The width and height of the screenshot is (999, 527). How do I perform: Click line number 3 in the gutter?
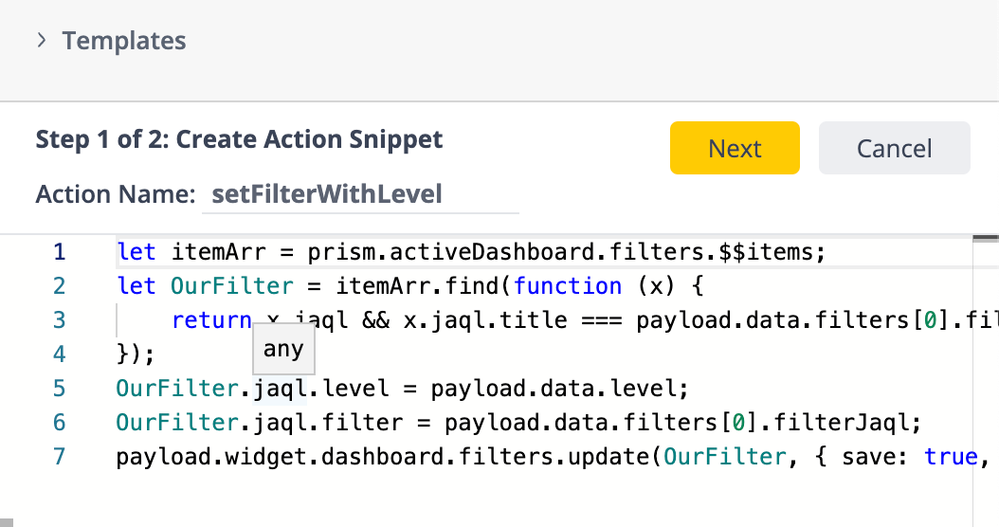pos(59,320)
